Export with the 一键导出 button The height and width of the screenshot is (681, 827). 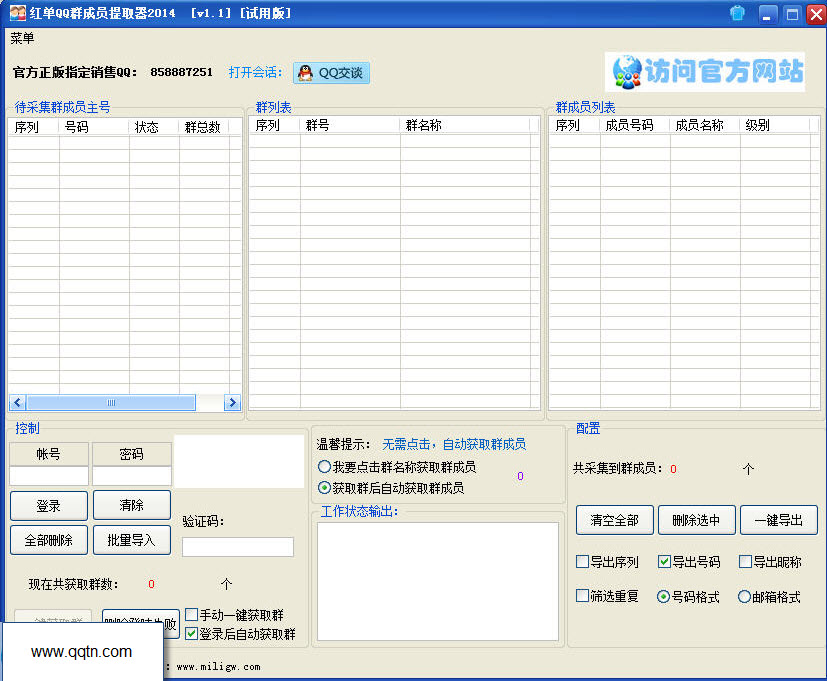click(x=778, y=521)
